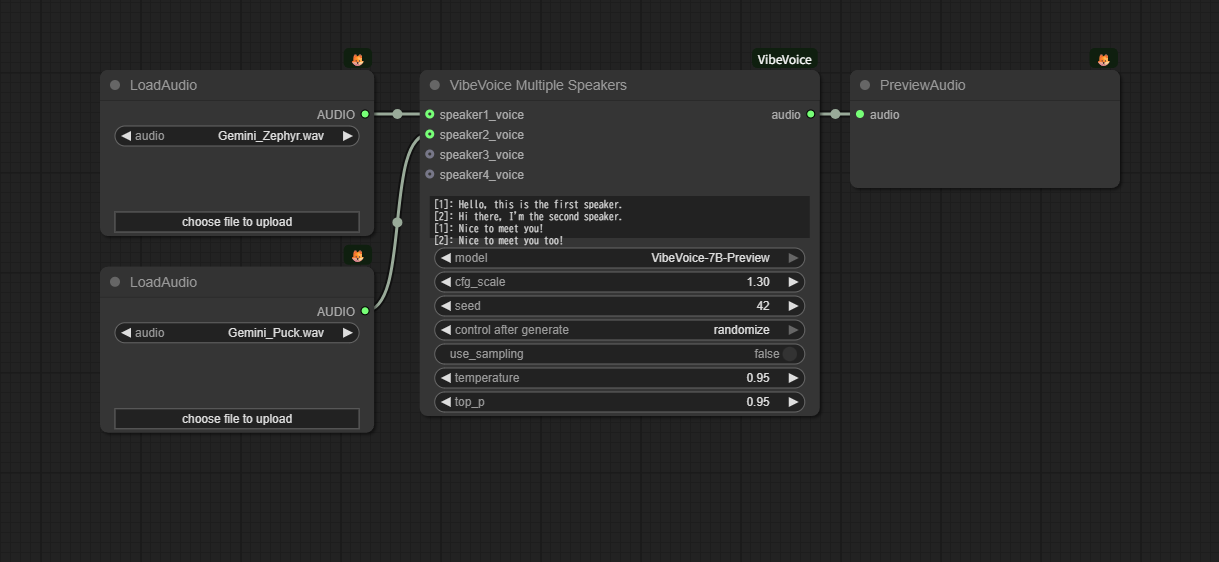Screen dimensions: 1219x562
Task: Click the speaker2_voice input socket
Action: point(430,134)
